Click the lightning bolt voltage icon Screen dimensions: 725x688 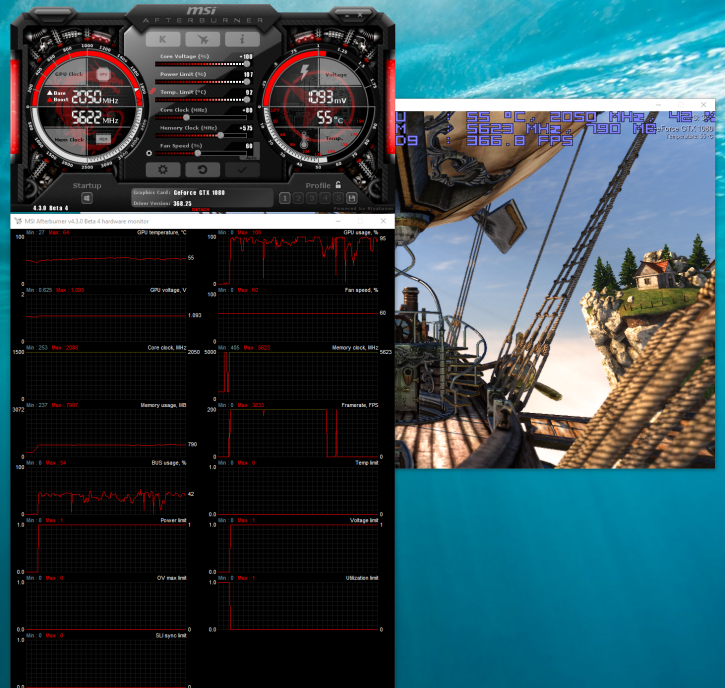(304, 73)
